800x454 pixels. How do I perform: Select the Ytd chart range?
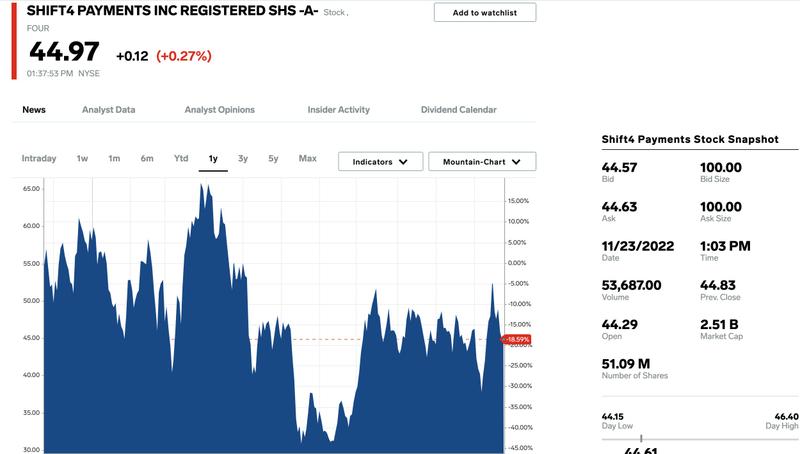181,158
